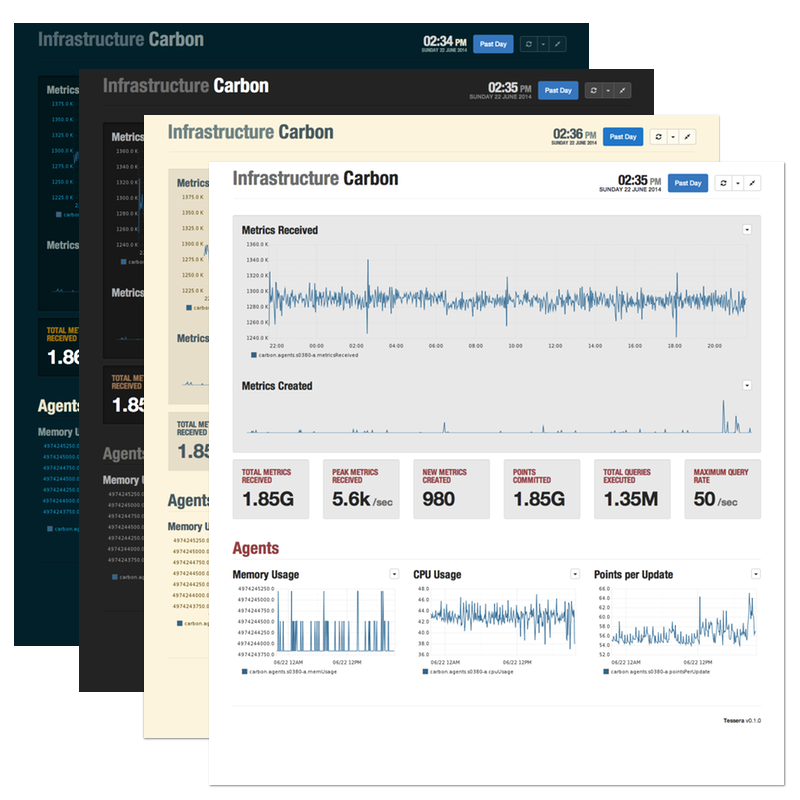Viewport: 800px width, 800px height.
Task: Click refresh icon on cream-colored dashboard
Action: [659, 137]
